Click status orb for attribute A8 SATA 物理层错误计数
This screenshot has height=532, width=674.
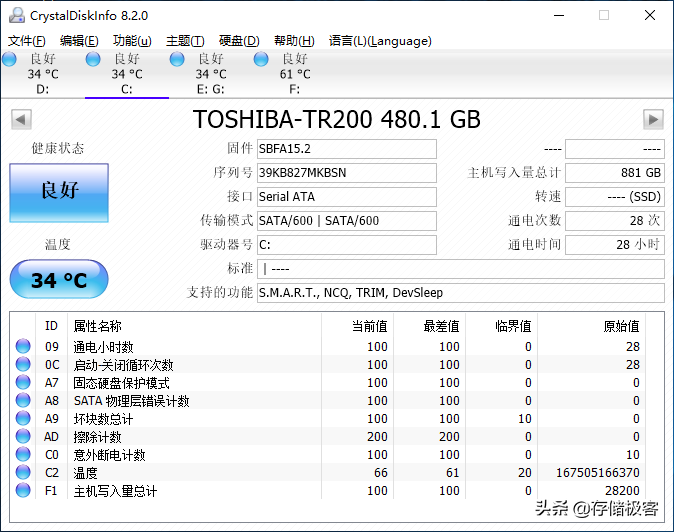(x=23, y=400)
